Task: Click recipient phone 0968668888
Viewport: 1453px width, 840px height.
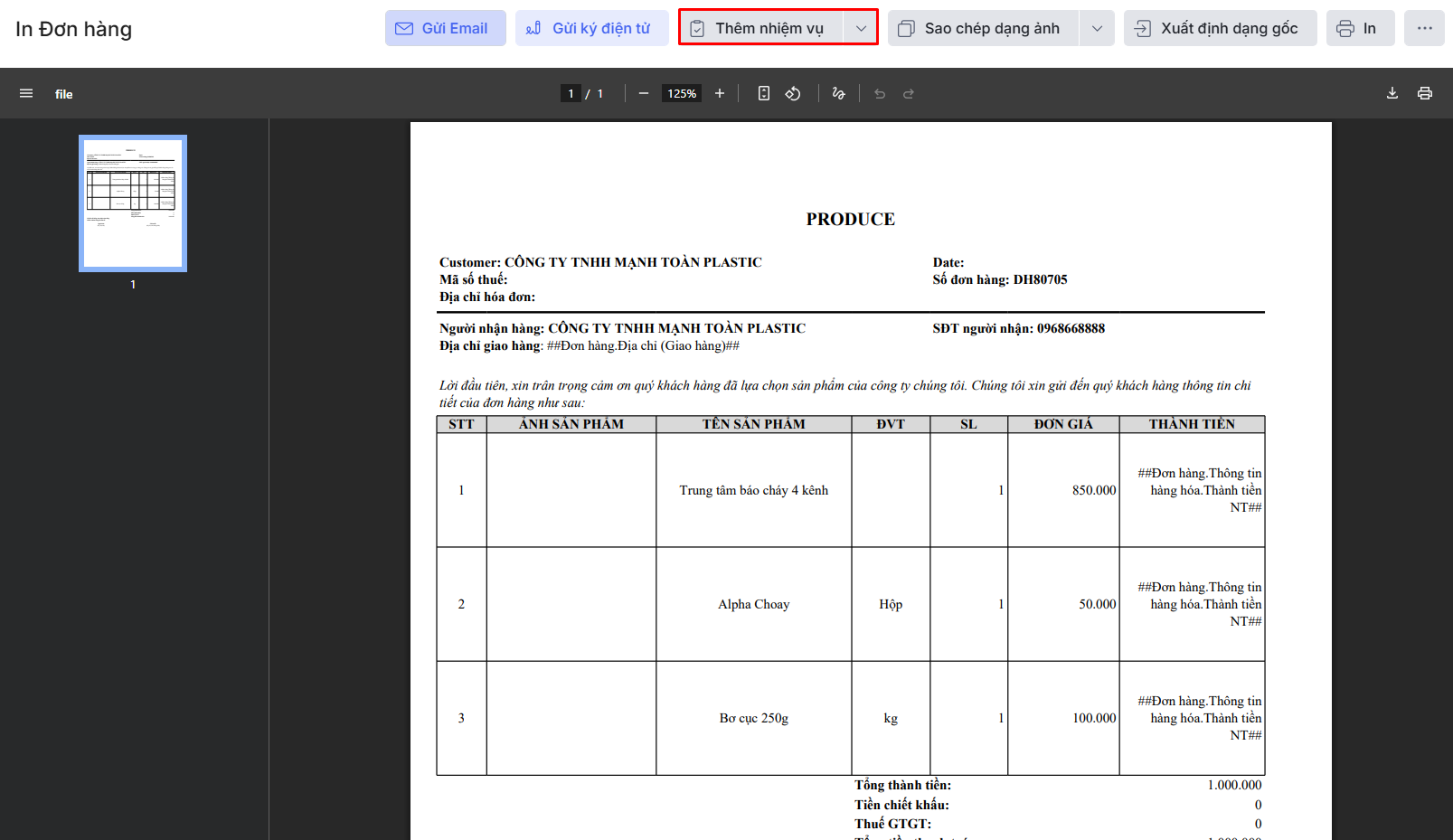Action: [1071, 328]
